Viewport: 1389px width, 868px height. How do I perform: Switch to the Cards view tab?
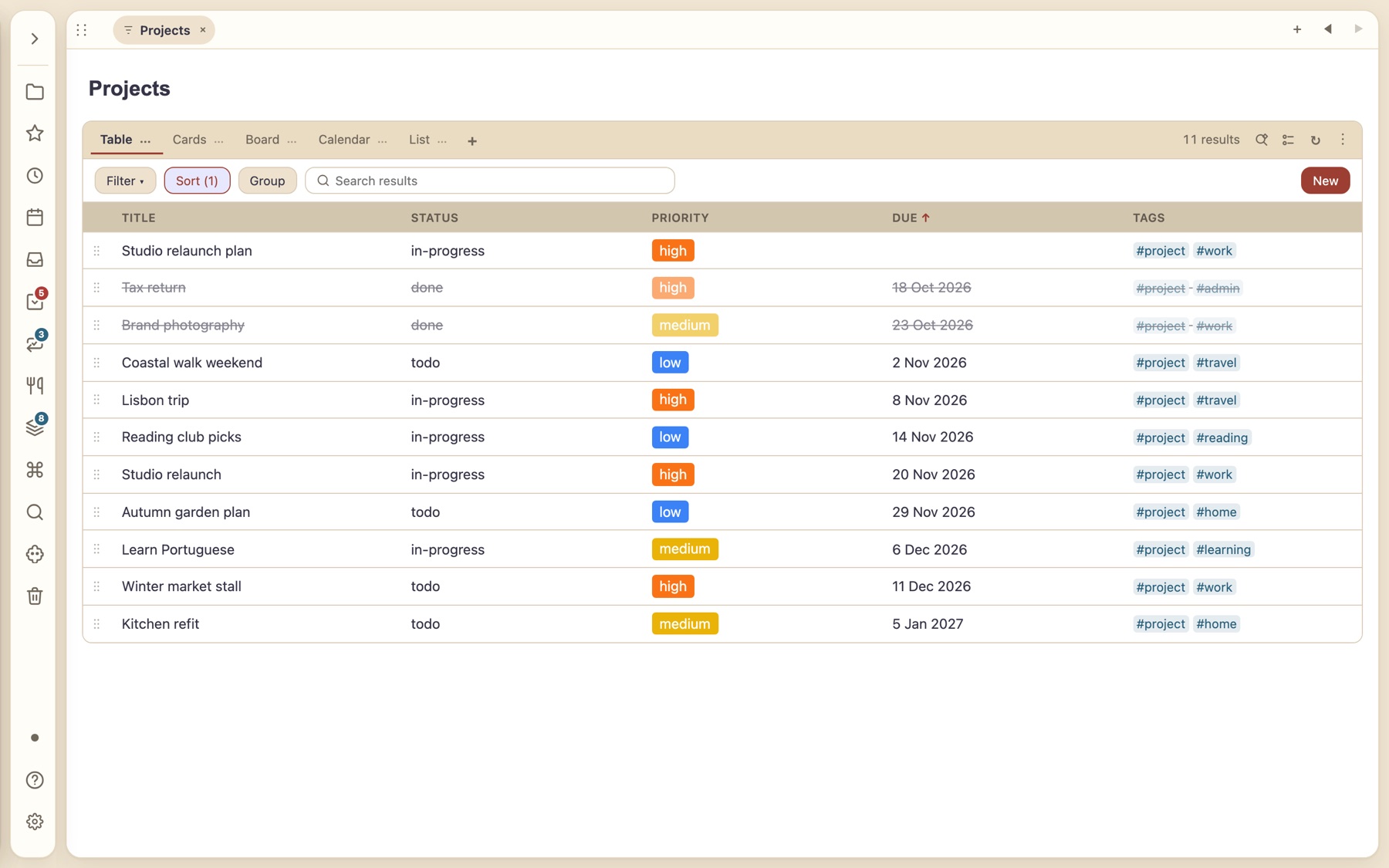click(x=189, y=140)
